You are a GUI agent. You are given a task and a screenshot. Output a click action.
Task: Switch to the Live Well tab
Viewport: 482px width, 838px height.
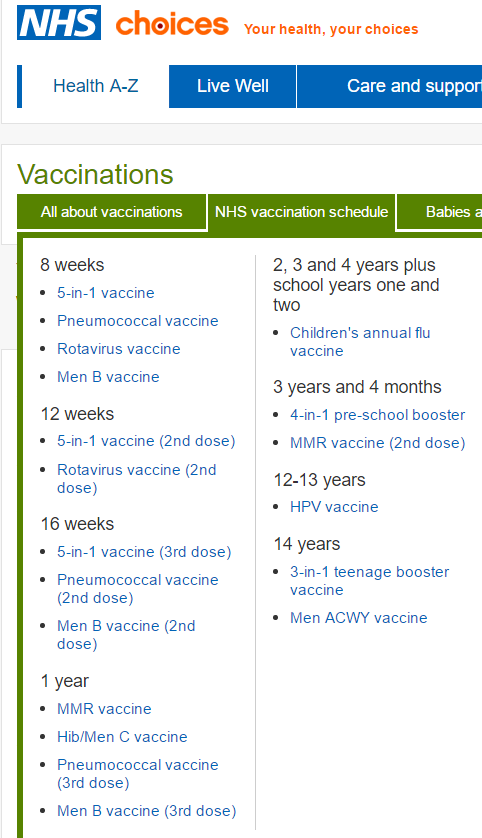pos(232,86)
